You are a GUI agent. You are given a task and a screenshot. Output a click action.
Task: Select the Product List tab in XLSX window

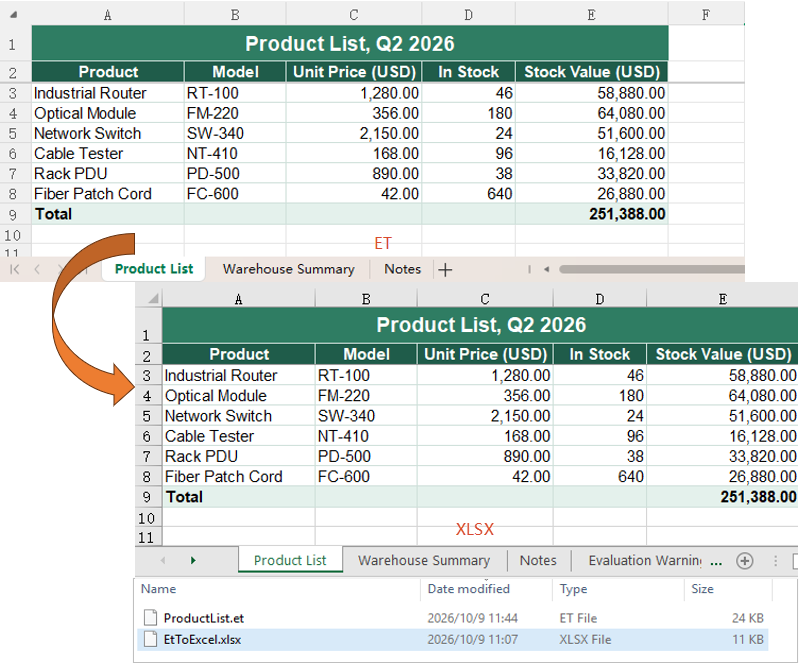(x=290, y=561)
